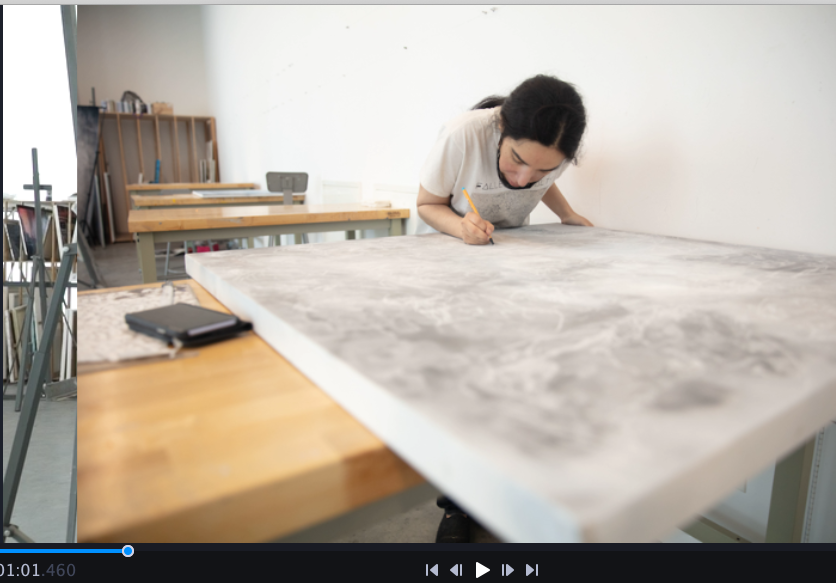Step forward one frame

pos(508,570)
